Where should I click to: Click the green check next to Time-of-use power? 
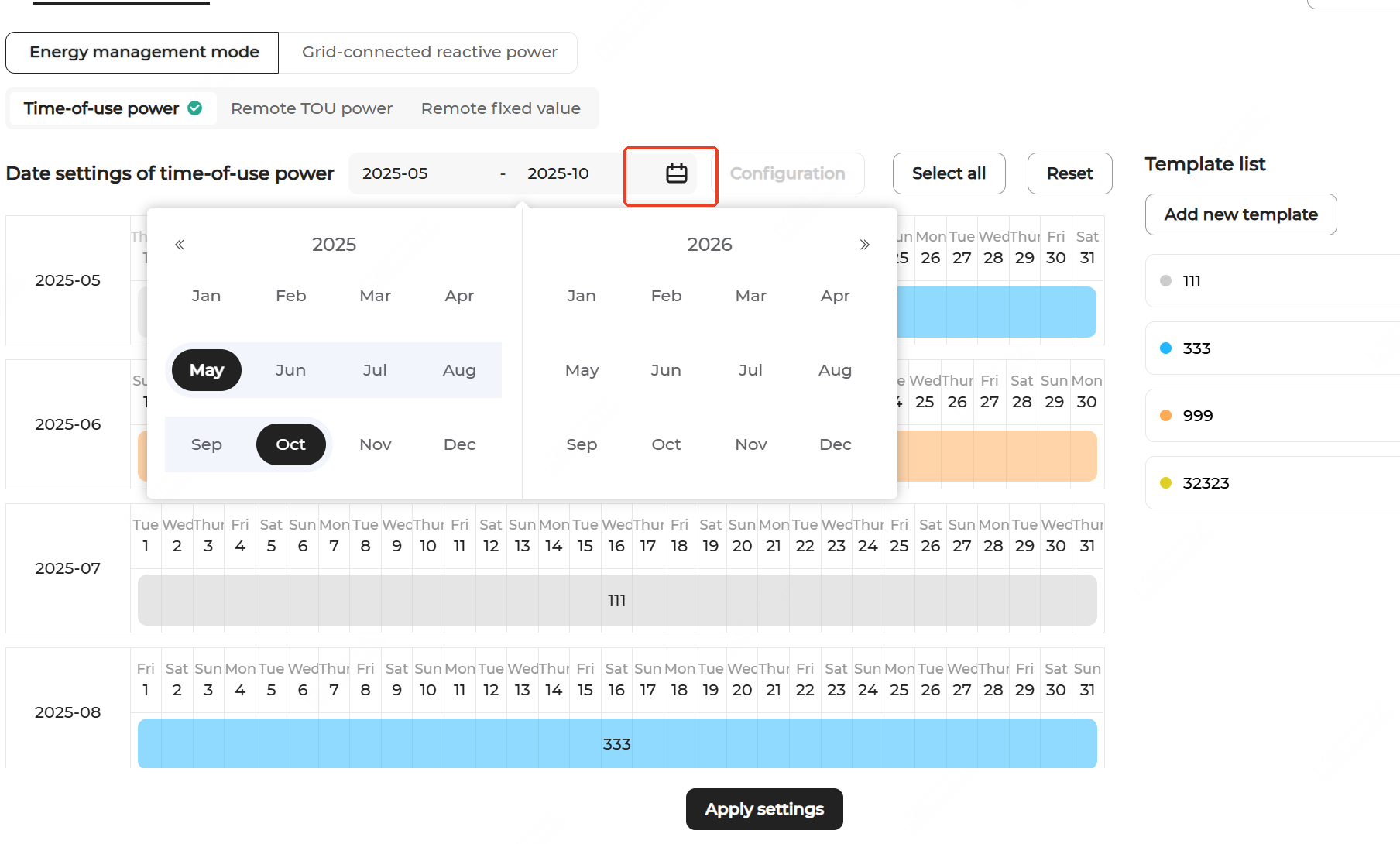pyautogui.click(x=195, y=108)
